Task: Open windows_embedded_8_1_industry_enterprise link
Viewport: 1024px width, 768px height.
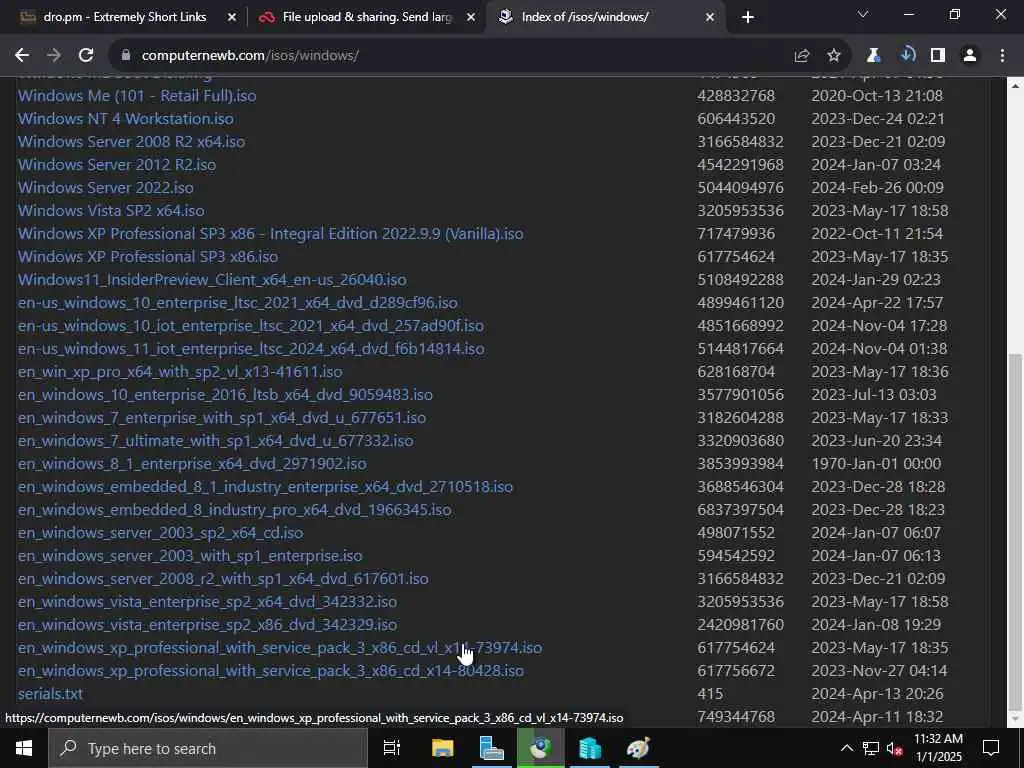Action: 266,487
